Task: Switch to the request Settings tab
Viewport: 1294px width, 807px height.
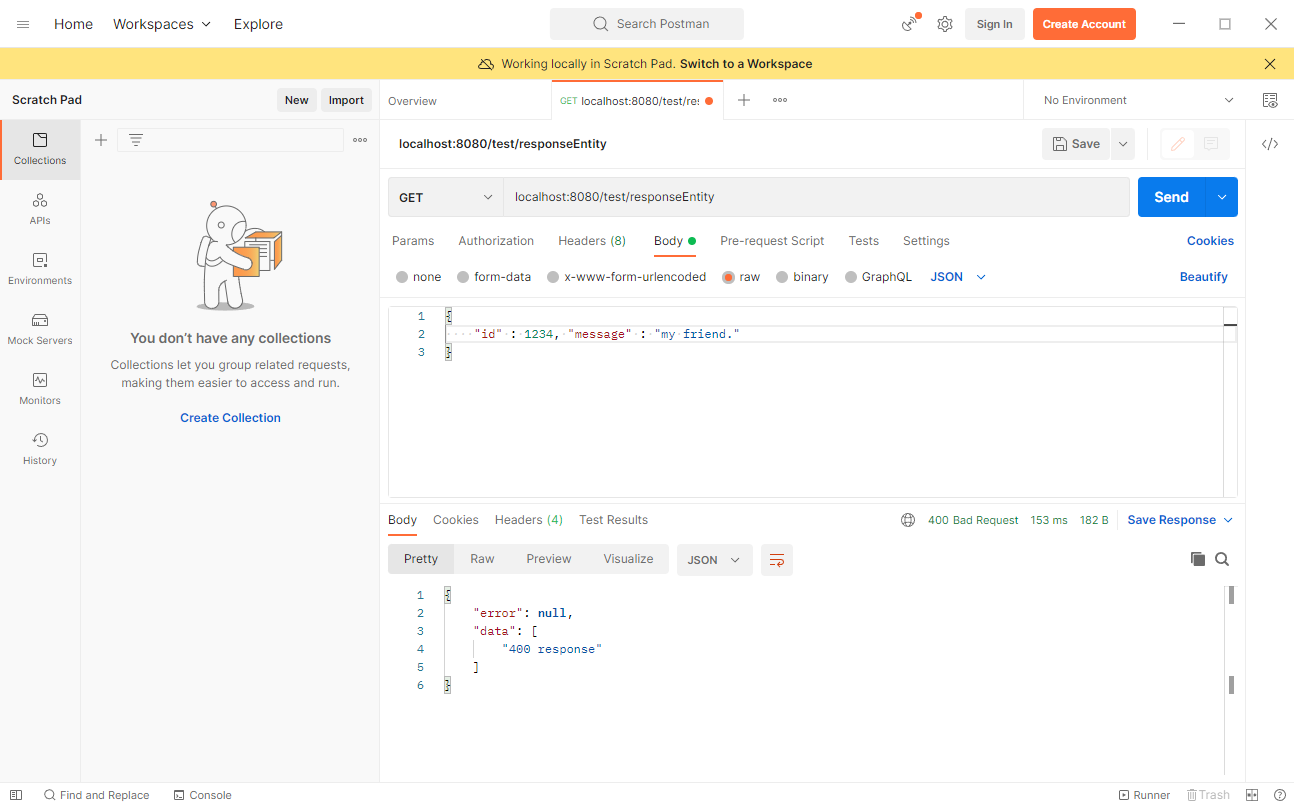Action: point(926,241)
